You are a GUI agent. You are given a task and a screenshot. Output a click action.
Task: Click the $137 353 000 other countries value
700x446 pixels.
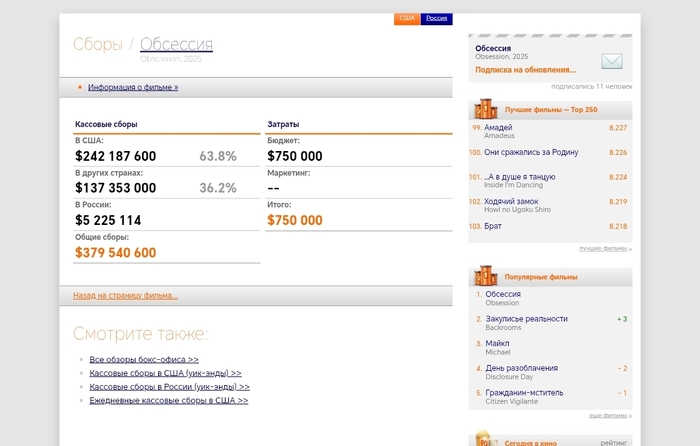(116, 188)
